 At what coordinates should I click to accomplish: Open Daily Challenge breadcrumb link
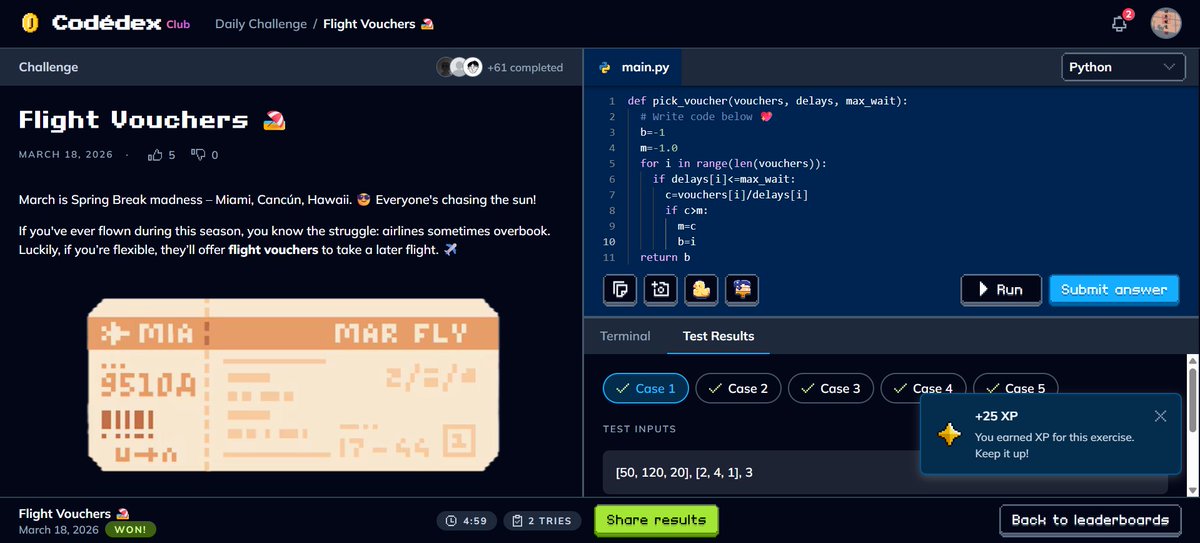point(261,23)
